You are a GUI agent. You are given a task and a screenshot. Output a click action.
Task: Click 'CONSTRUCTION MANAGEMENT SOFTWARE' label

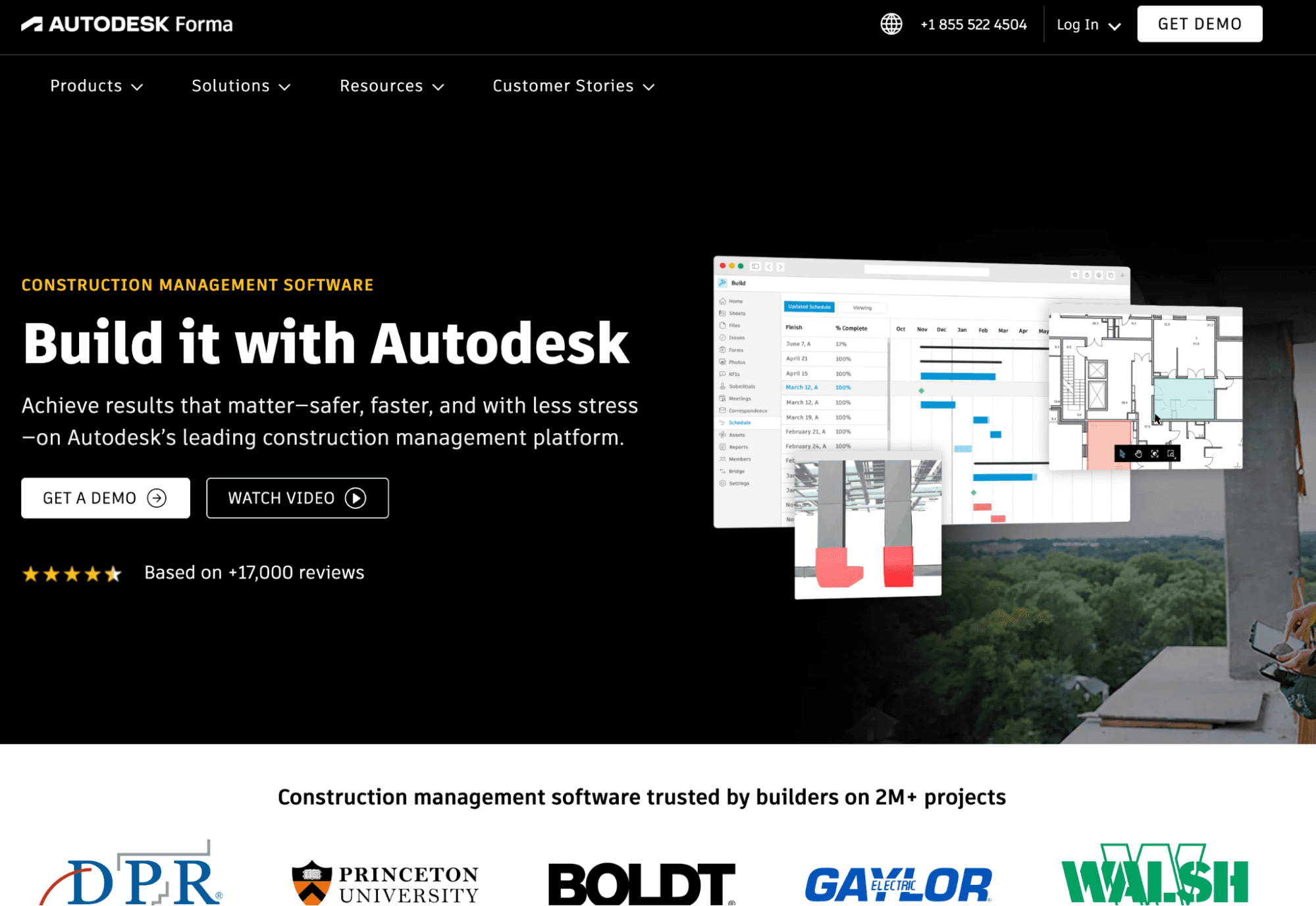pyautogui.click(x=197, y=285)
